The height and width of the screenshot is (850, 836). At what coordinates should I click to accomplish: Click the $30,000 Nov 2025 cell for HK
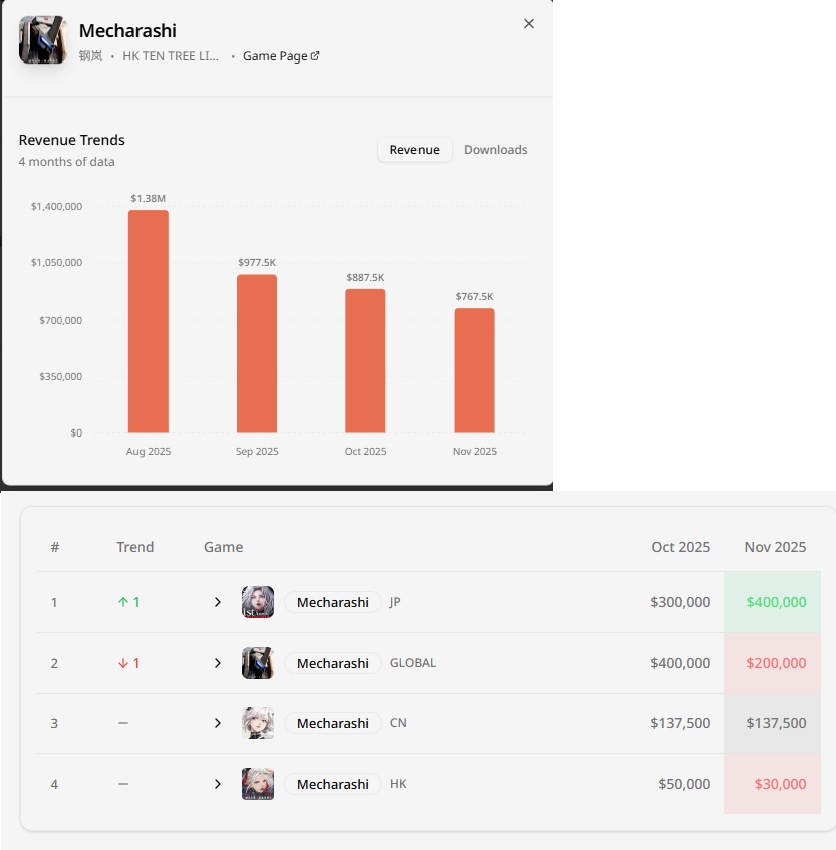[x=772, y=784]
